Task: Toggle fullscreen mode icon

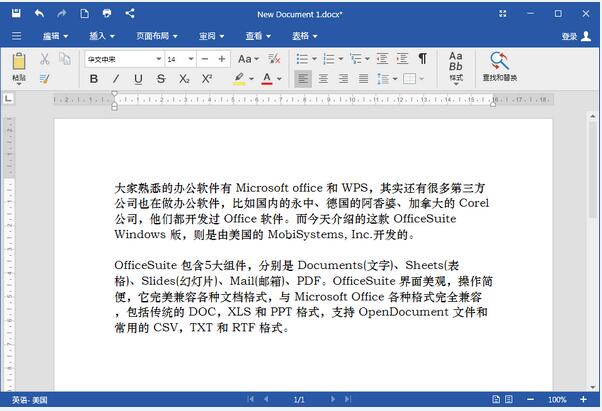Action: (x=503, y=14)
